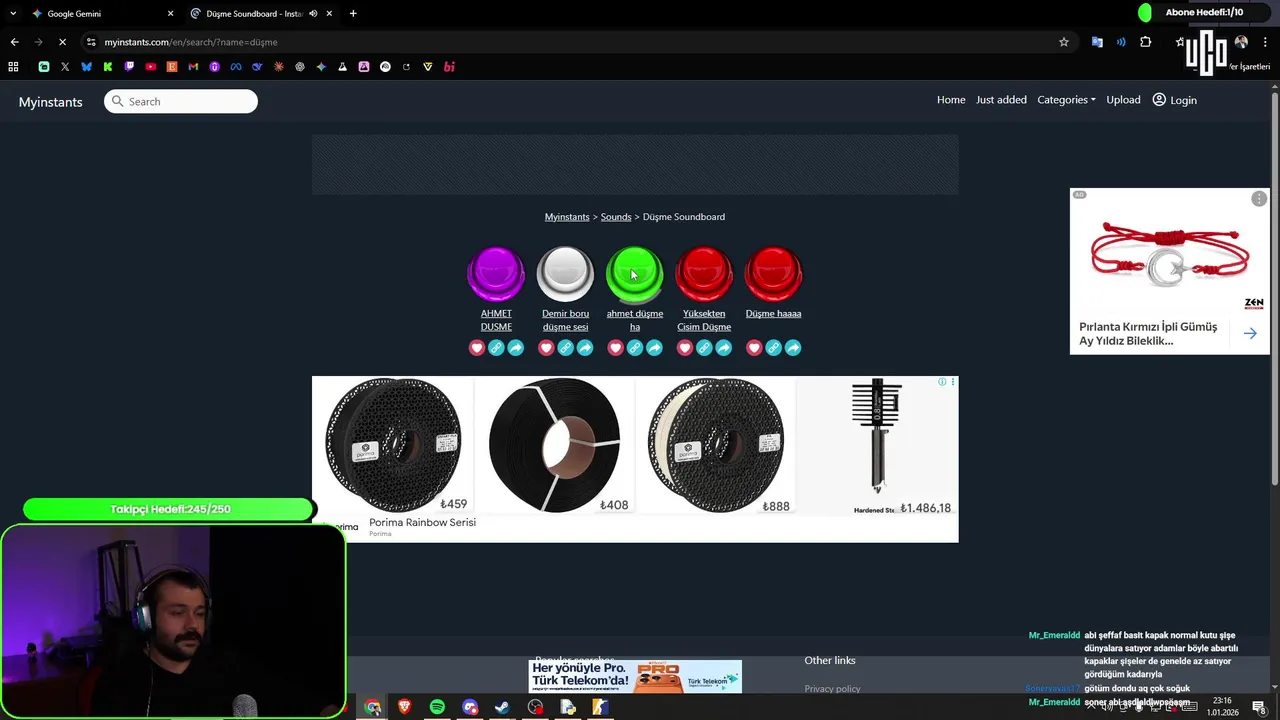
Task: Favorite the AHMET DUSME sound with the heart
Action: pyautogui.click(x=477, y=348)
